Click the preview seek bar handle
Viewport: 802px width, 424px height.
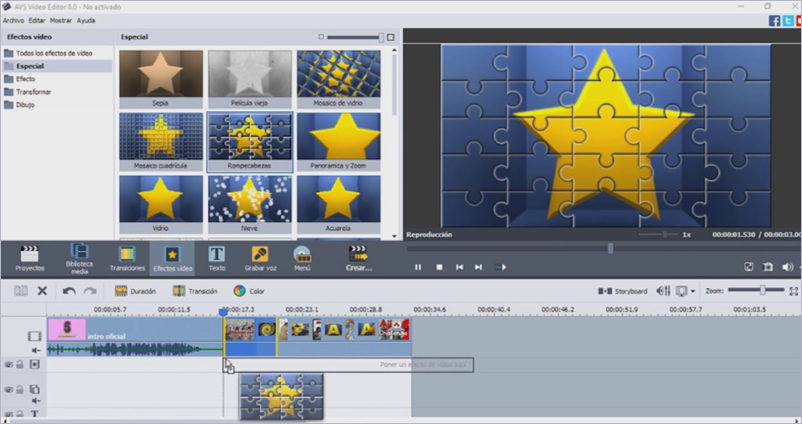click(x=610, y=249)
